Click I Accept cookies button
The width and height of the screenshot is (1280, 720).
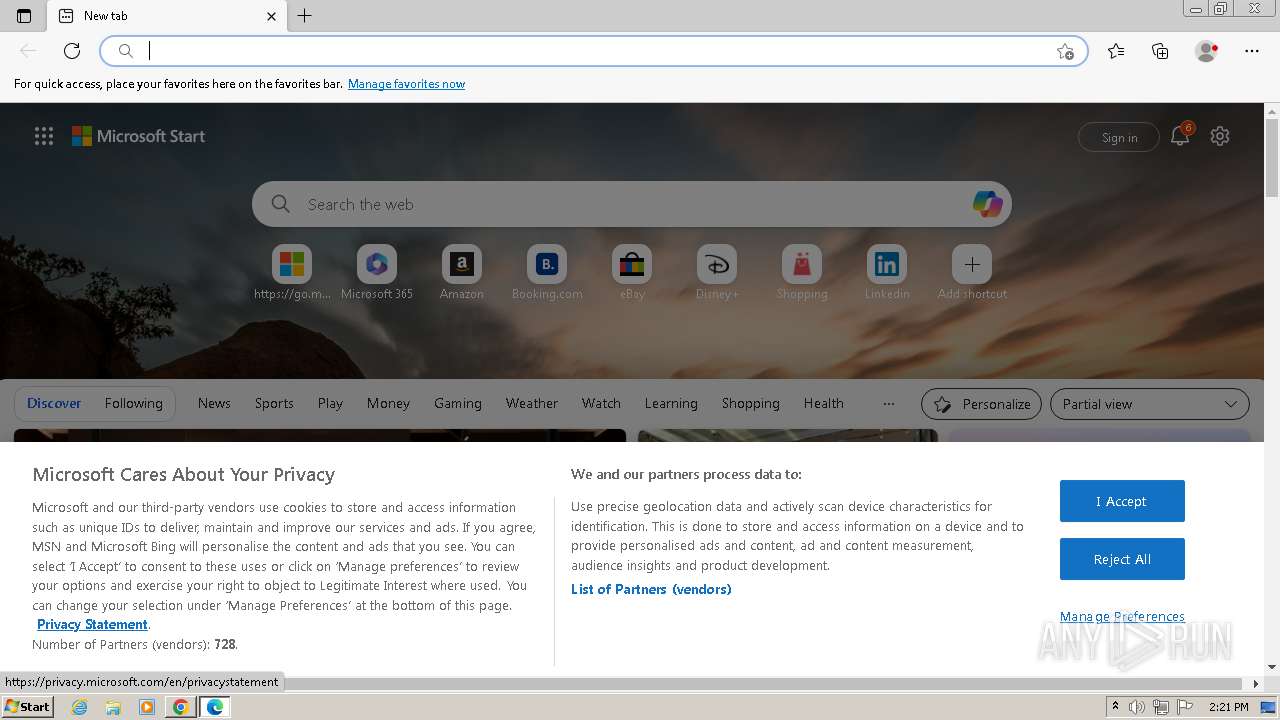click(1122, 501)
